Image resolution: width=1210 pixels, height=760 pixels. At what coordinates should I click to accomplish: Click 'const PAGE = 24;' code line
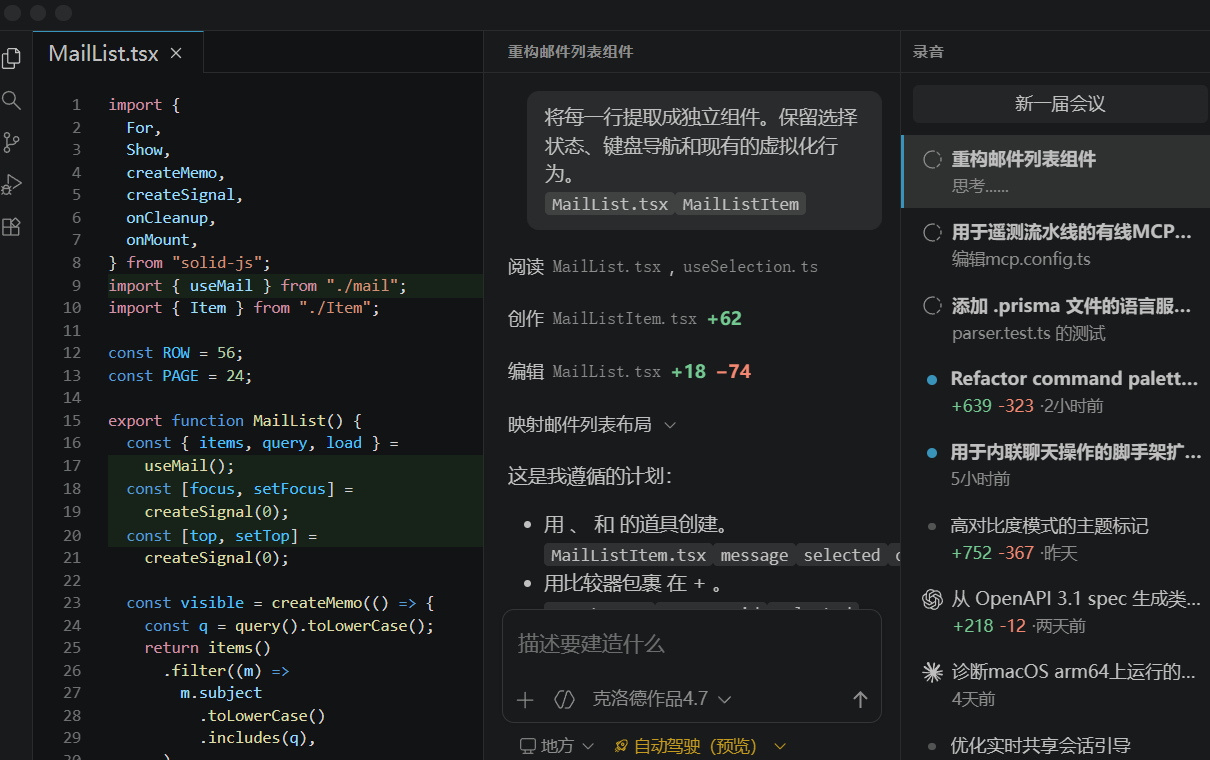coord(180,376)
